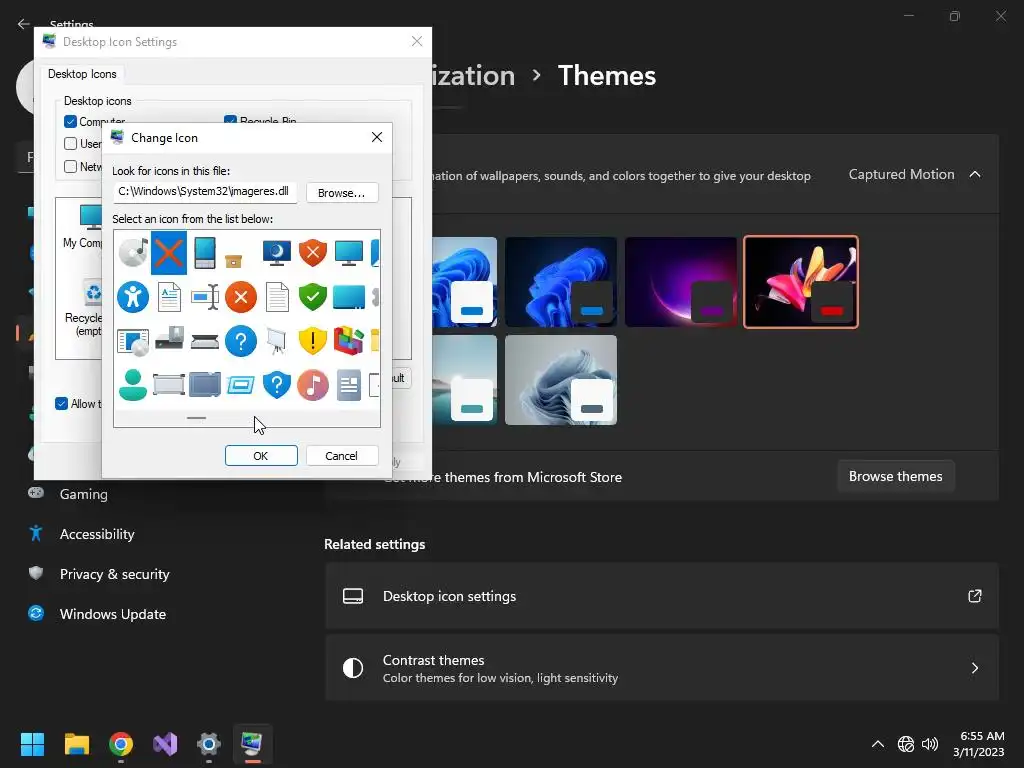The width and height of the screenshot is (1024, 768).
Task: Select the highlighted red X icon
Action: [168, 253]
